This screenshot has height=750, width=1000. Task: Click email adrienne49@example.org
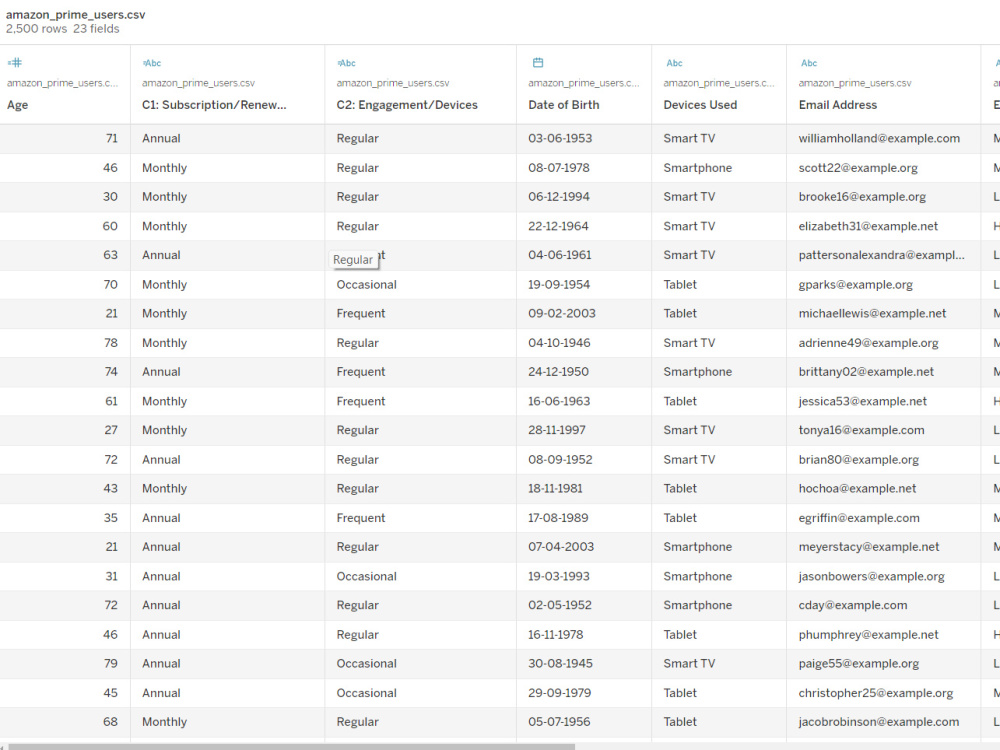pos(869,343)
